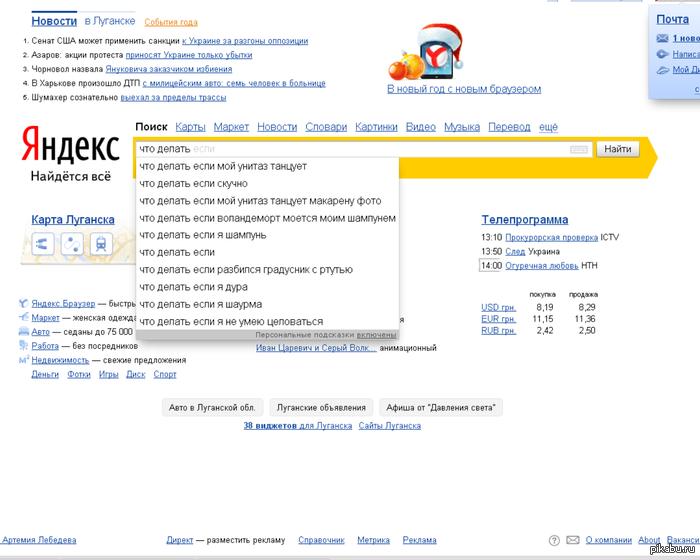Switch to the Словари tab

pyautogui.click(x=326, y=127)
